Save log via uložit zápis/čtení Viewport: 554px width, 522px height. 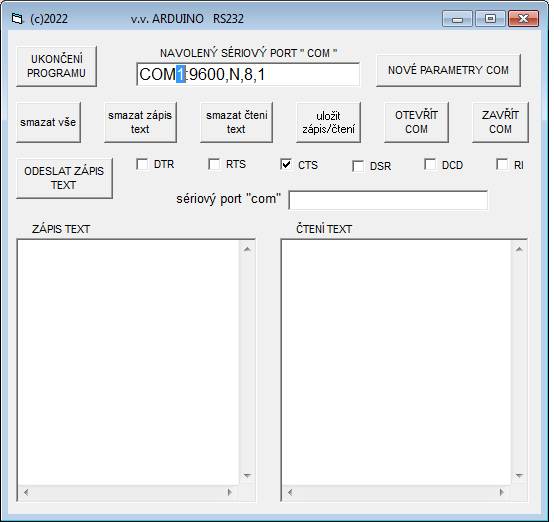328,122
